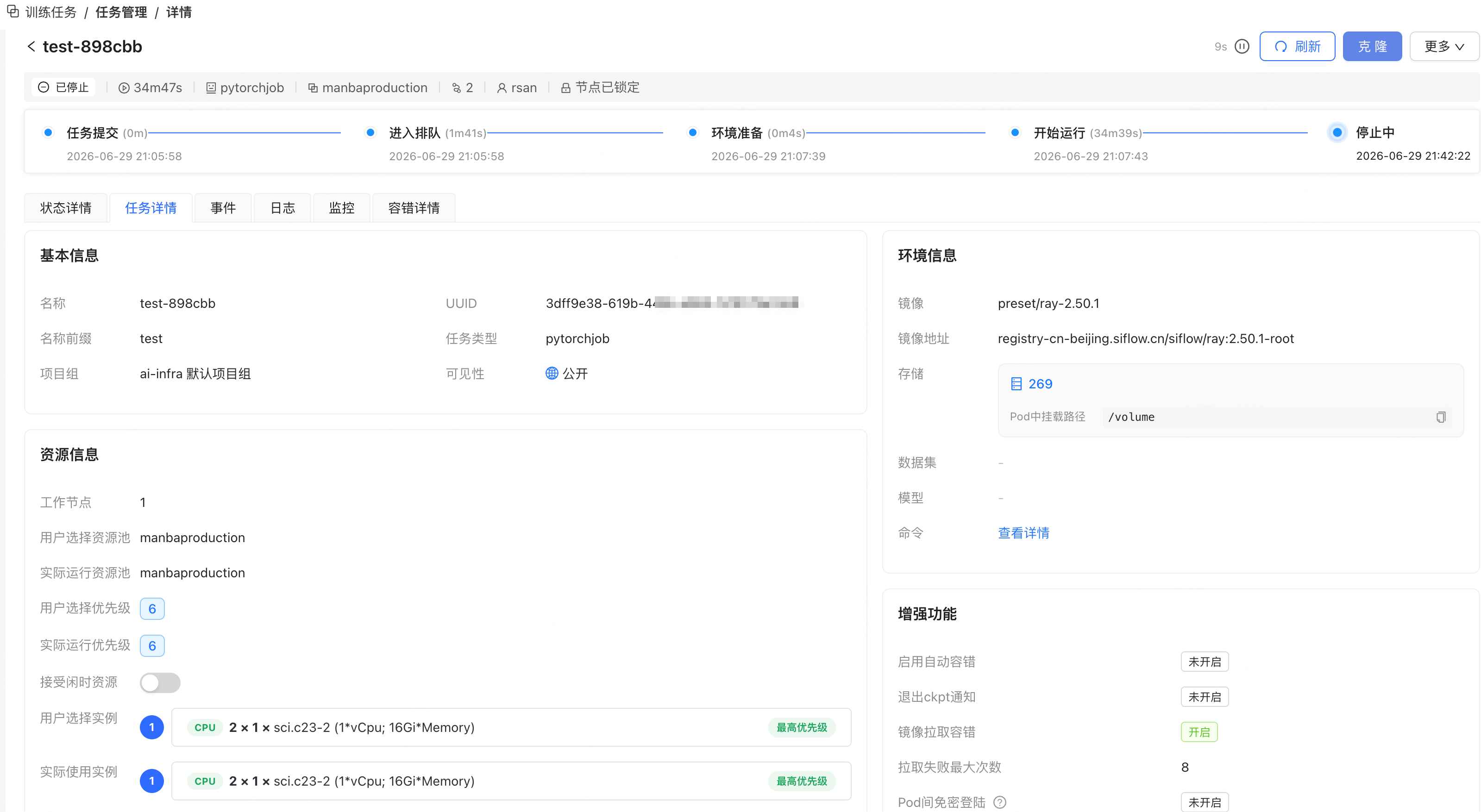Click 训练任务 in the breadcrumb
The width and height of the screenshot is (1481, 812).
[x=50, y=12]
